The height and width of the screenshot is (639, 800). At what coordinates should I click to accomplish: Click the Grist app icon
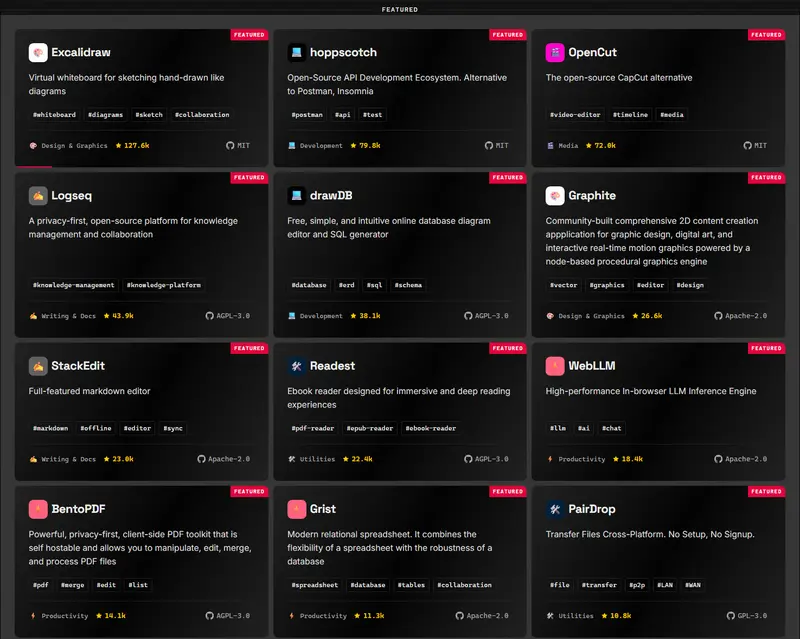point(296,509)
